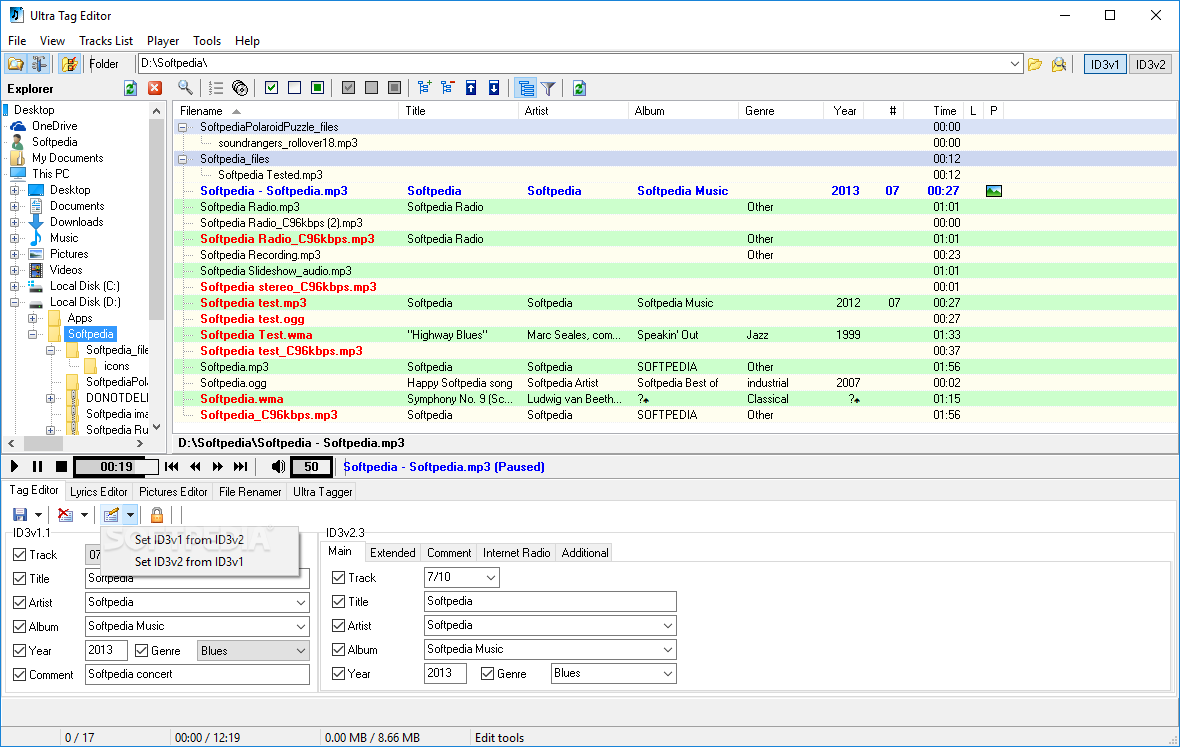Open the ID3v2.3 Track 7/10 dropdown
Image resolution: width=1180 pixels, height=747 pixels.
(491, 578)
